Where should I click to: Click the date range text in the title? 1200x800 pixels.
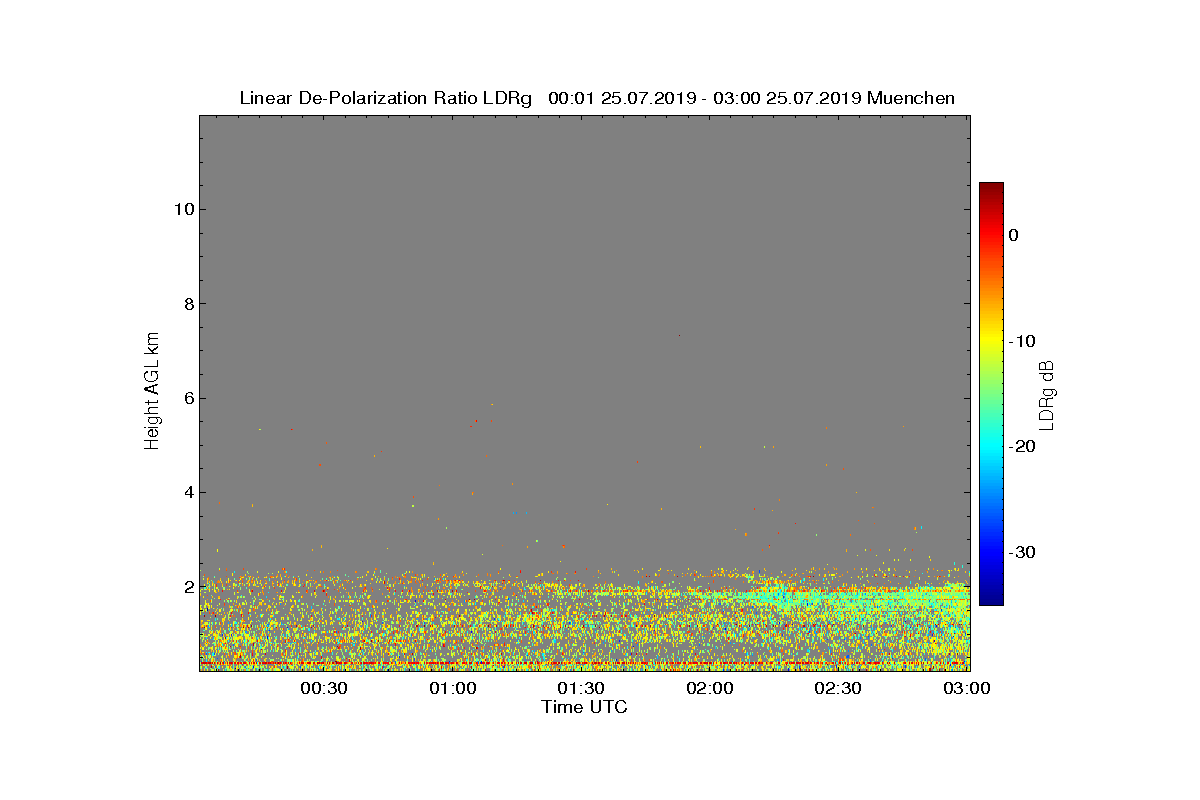705,98
